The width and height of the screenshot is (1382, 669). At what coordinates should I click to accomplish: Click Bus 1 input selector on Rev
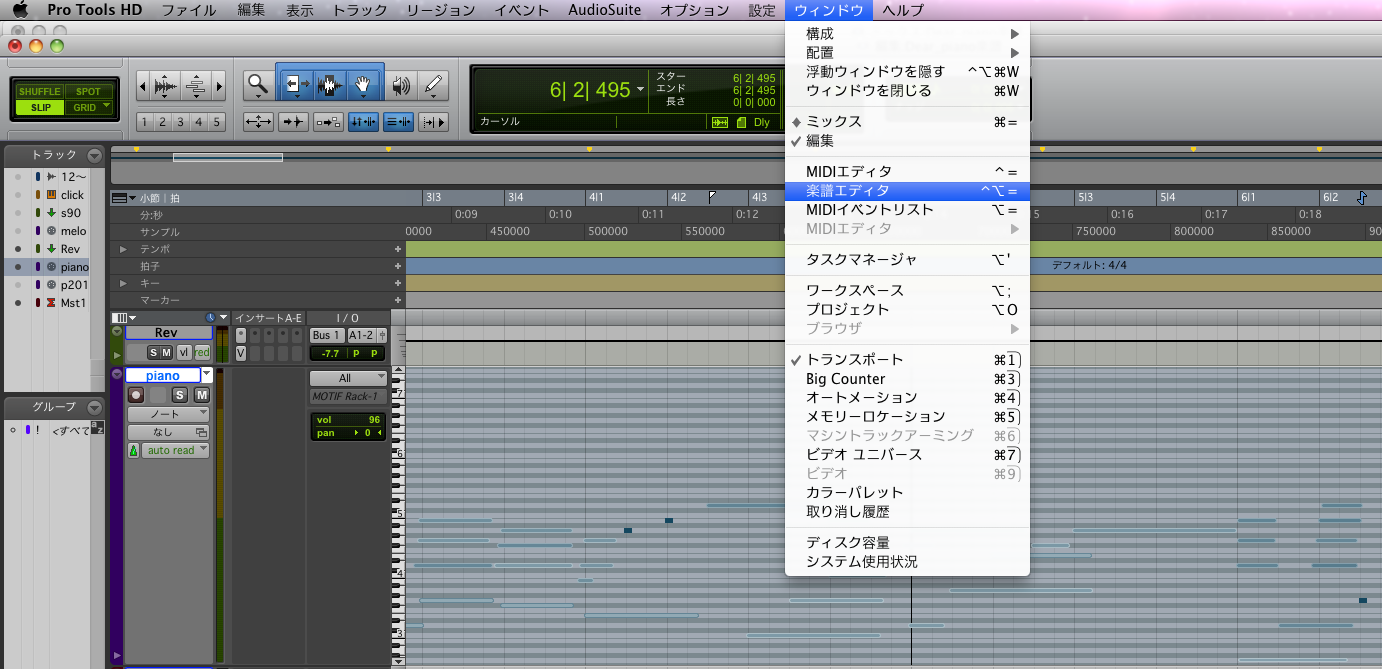click(x=326, y=335)
